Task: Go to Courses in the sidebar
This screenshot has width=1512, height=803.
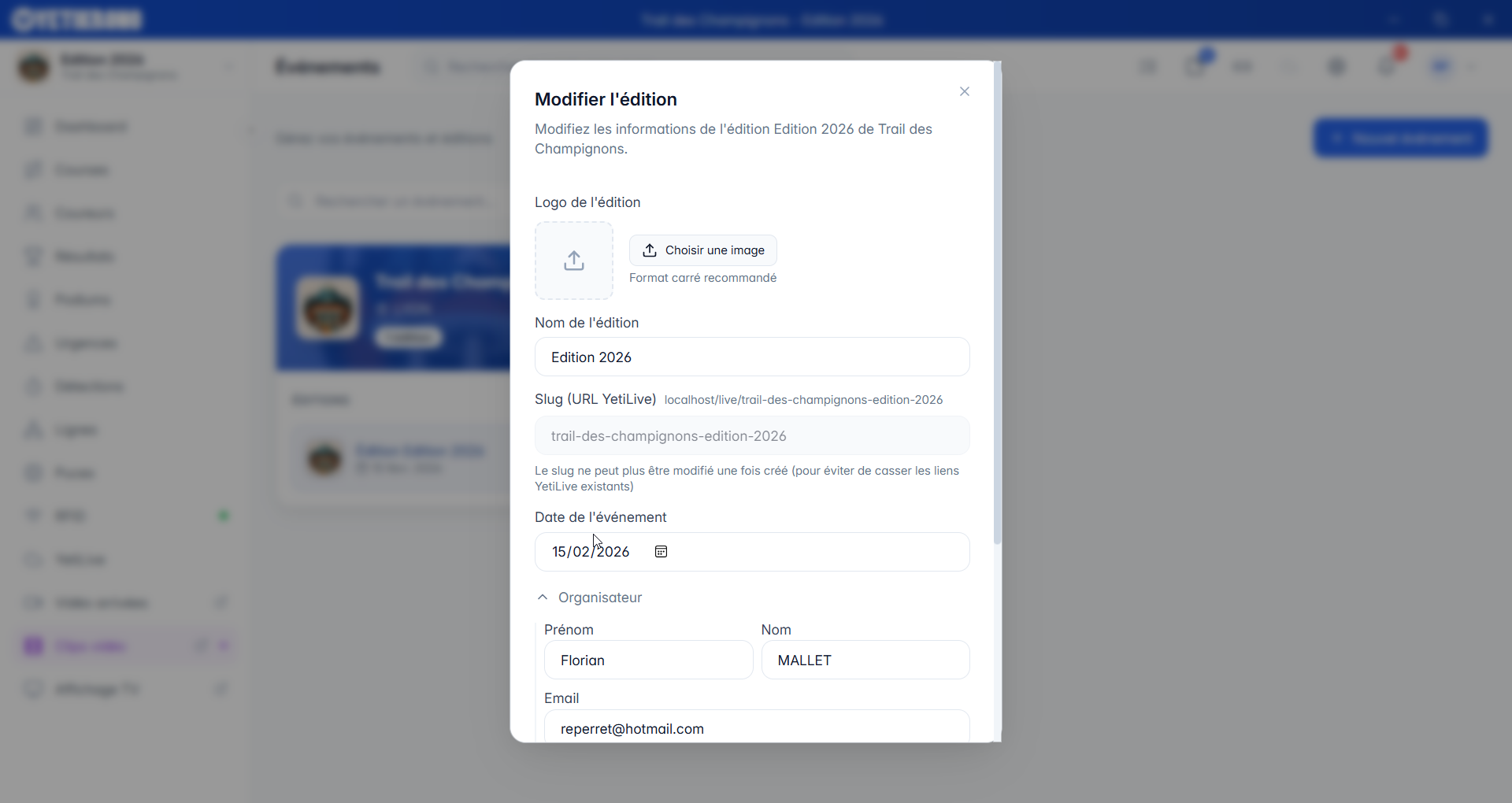Action: point(82,170)
